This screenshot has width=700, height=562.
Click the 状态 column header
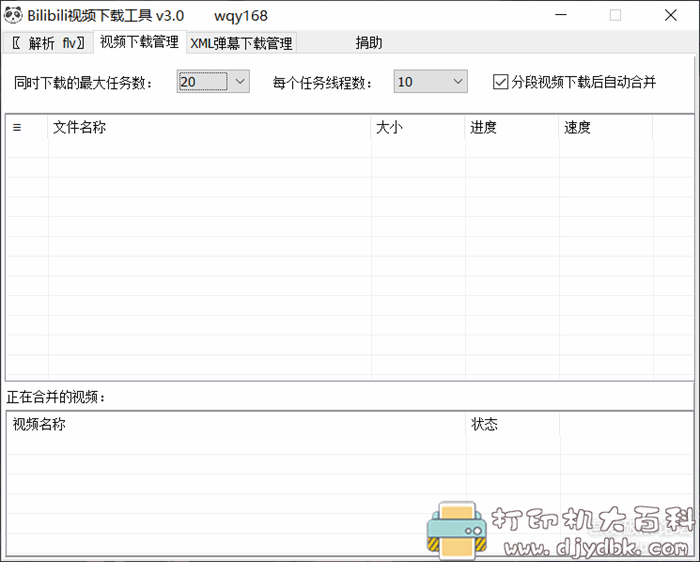(512, 424)
